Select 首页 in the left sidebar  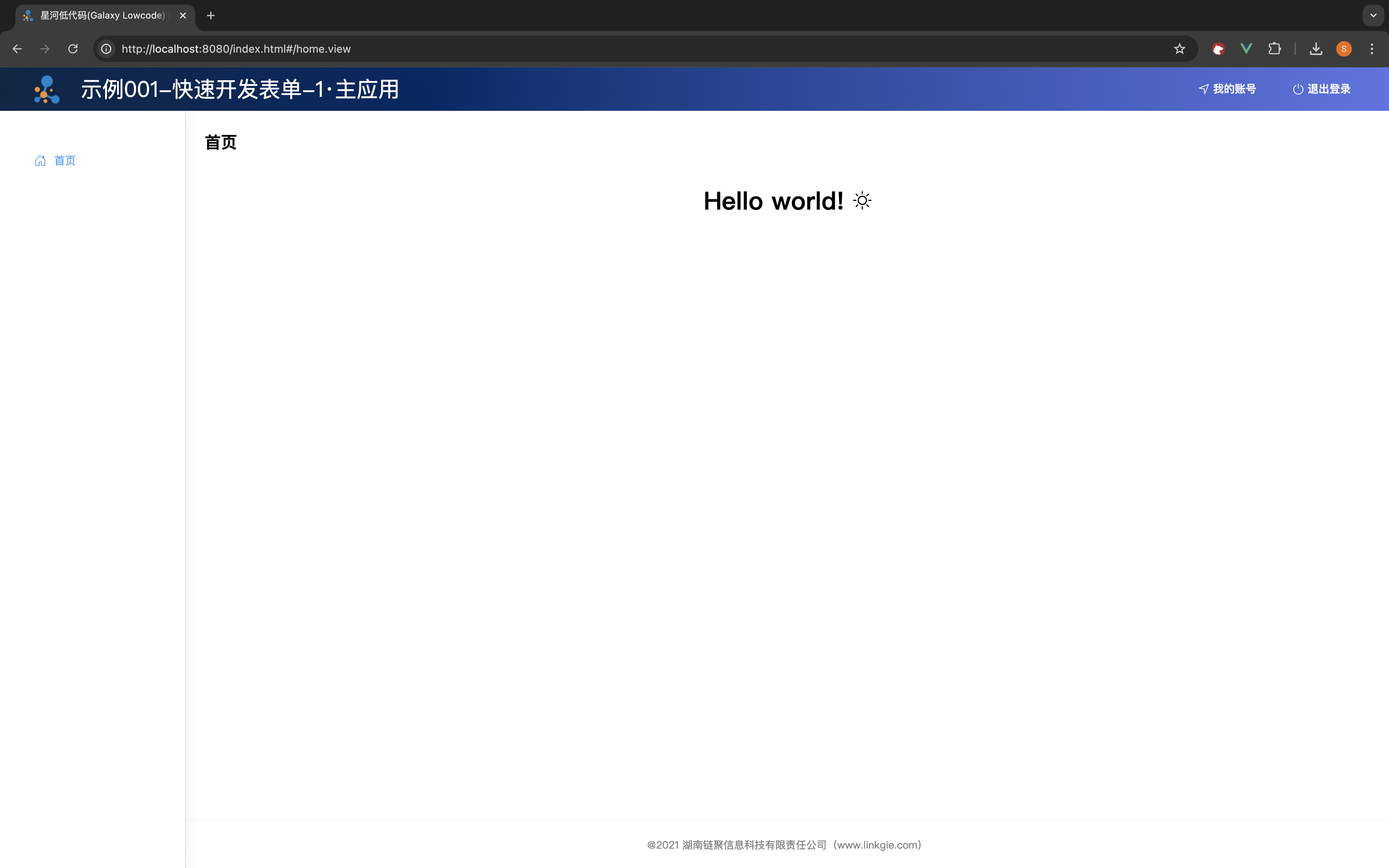click(x=55, y=161)
